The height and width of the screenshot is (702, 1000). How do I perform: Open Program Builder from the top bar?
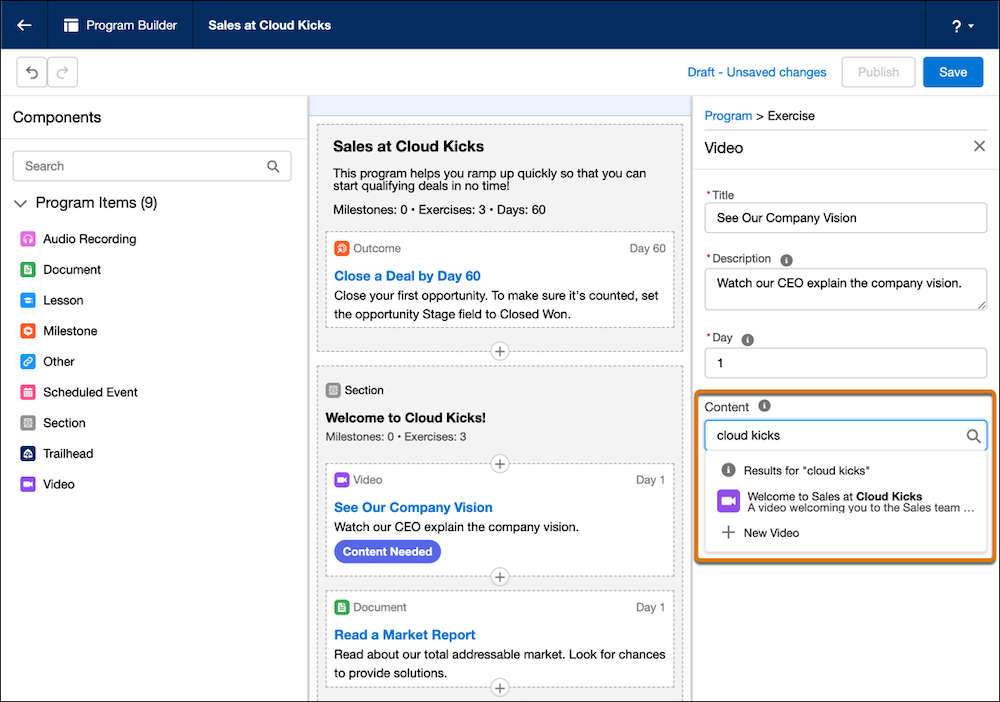click(x=120, y=25)
